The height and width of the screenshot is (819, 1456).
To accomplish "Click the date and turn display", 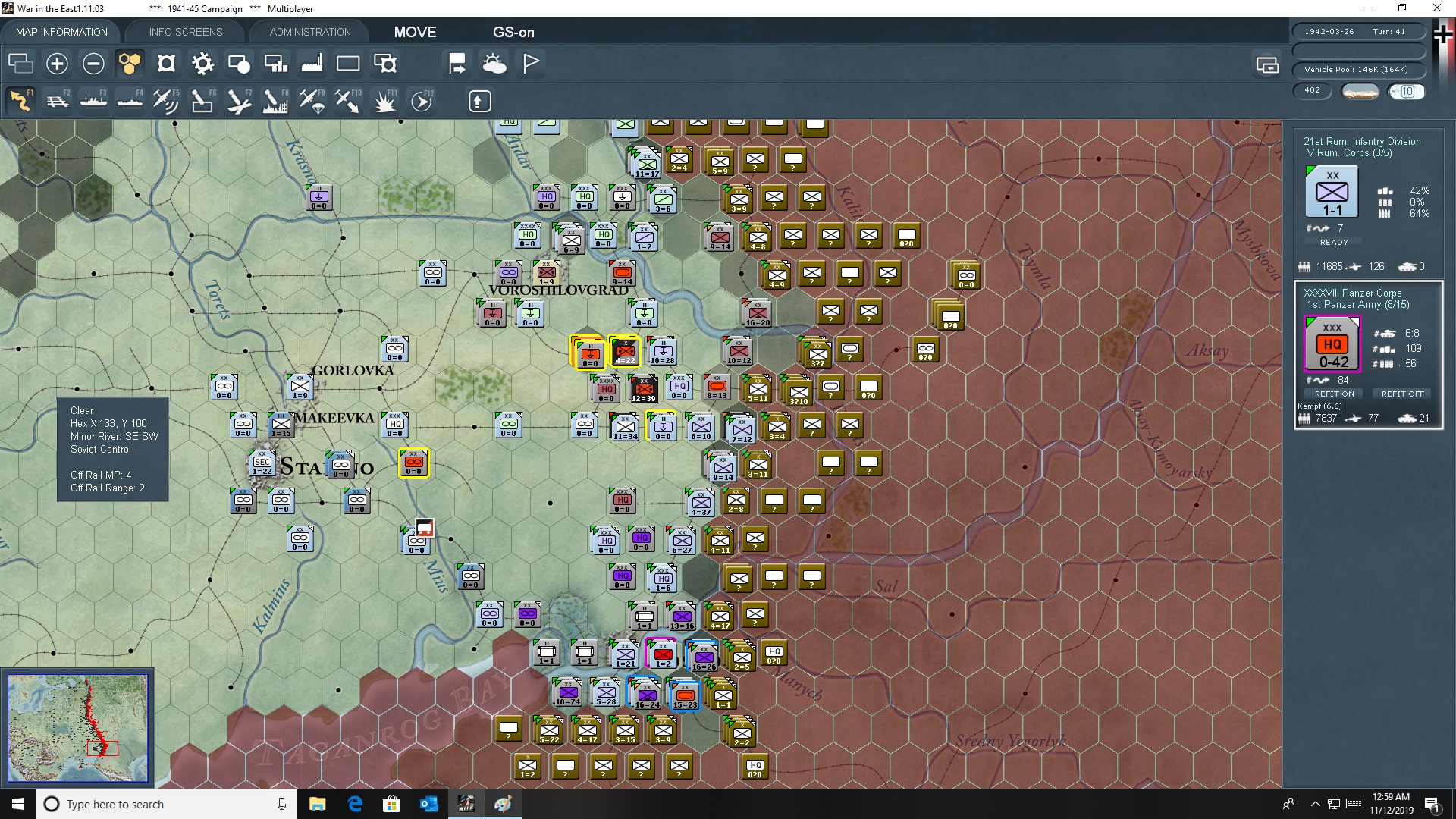I will [x=1358, y=32].
